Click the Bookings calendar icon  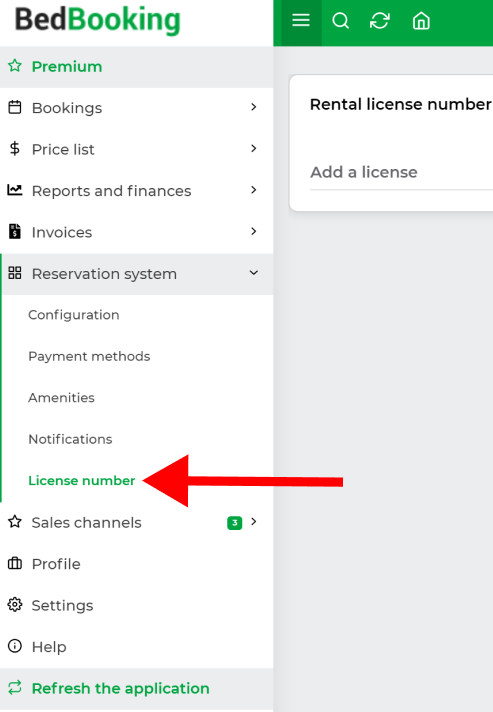tap(15, 107)
